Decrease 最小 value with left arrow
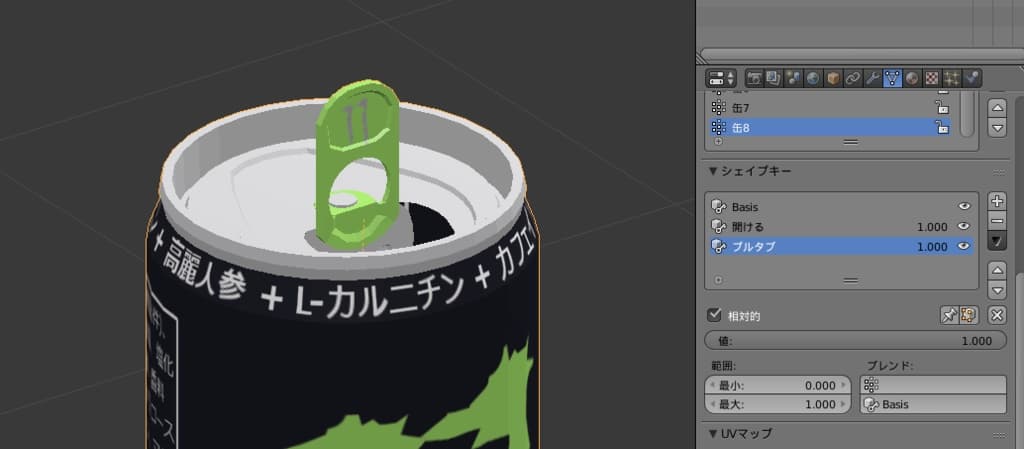 coord(711,385)
